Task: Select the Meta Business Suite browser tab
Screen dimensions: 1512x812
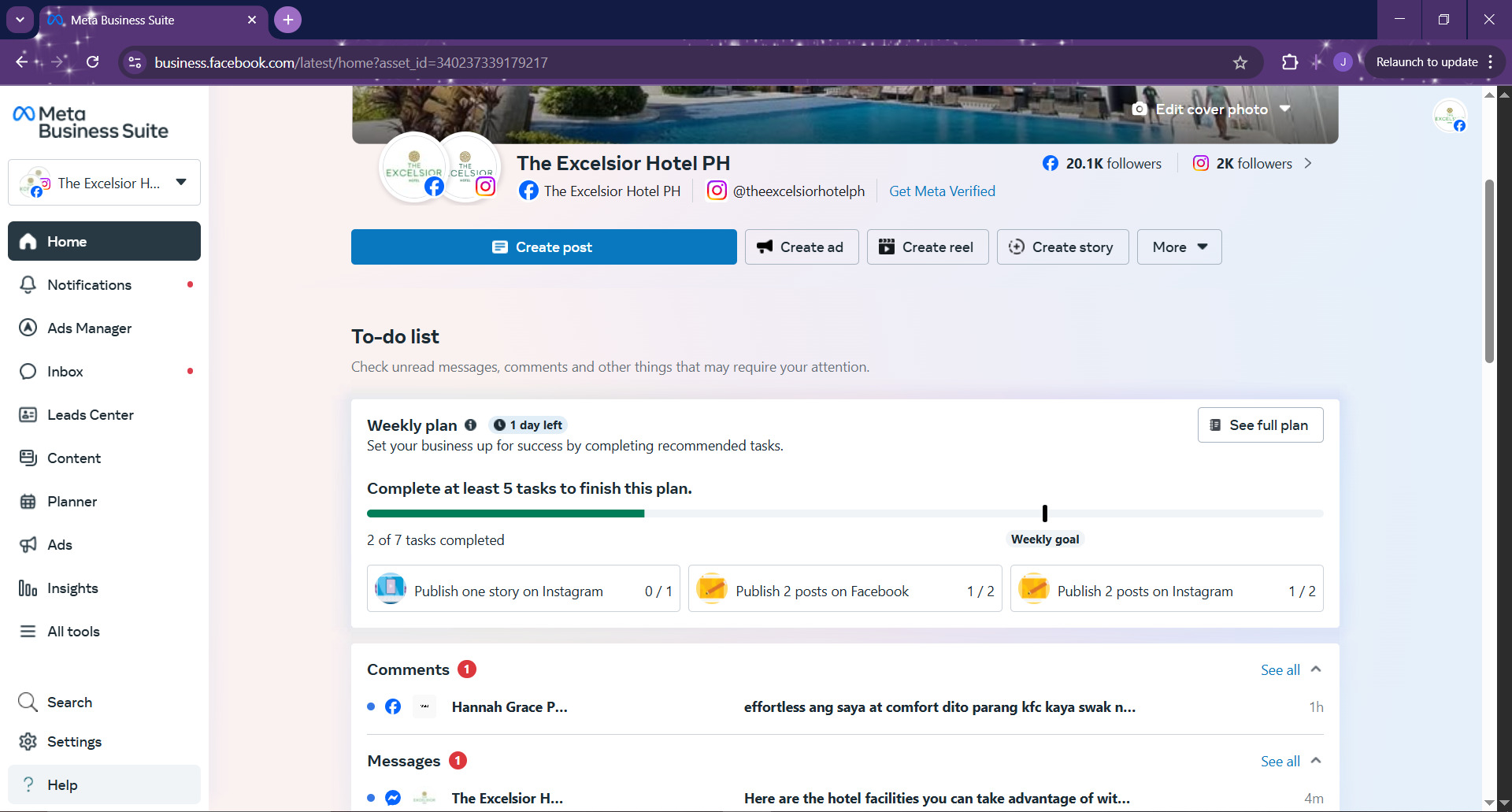Action: tap(152, 20)
